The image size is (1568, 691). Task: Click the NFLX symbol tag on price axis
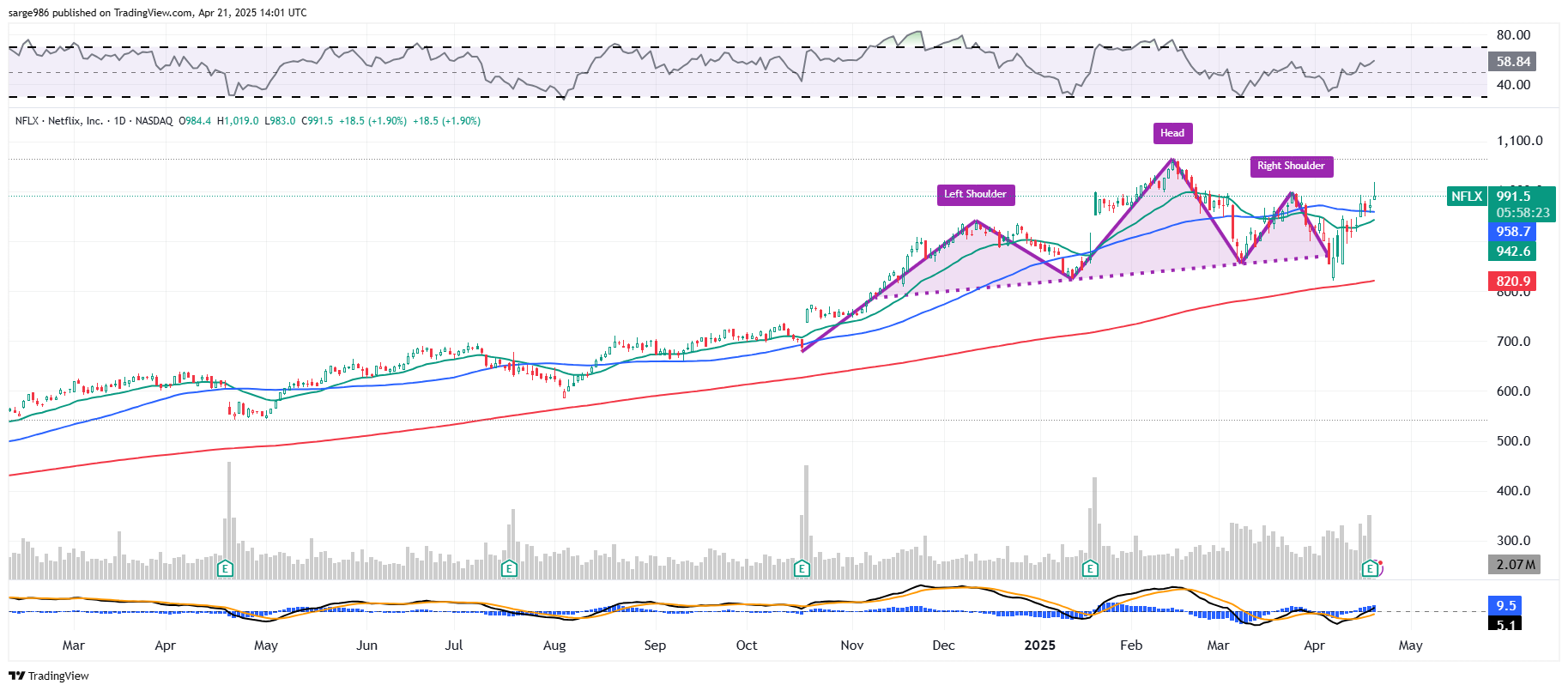(x=1466, y=197)
